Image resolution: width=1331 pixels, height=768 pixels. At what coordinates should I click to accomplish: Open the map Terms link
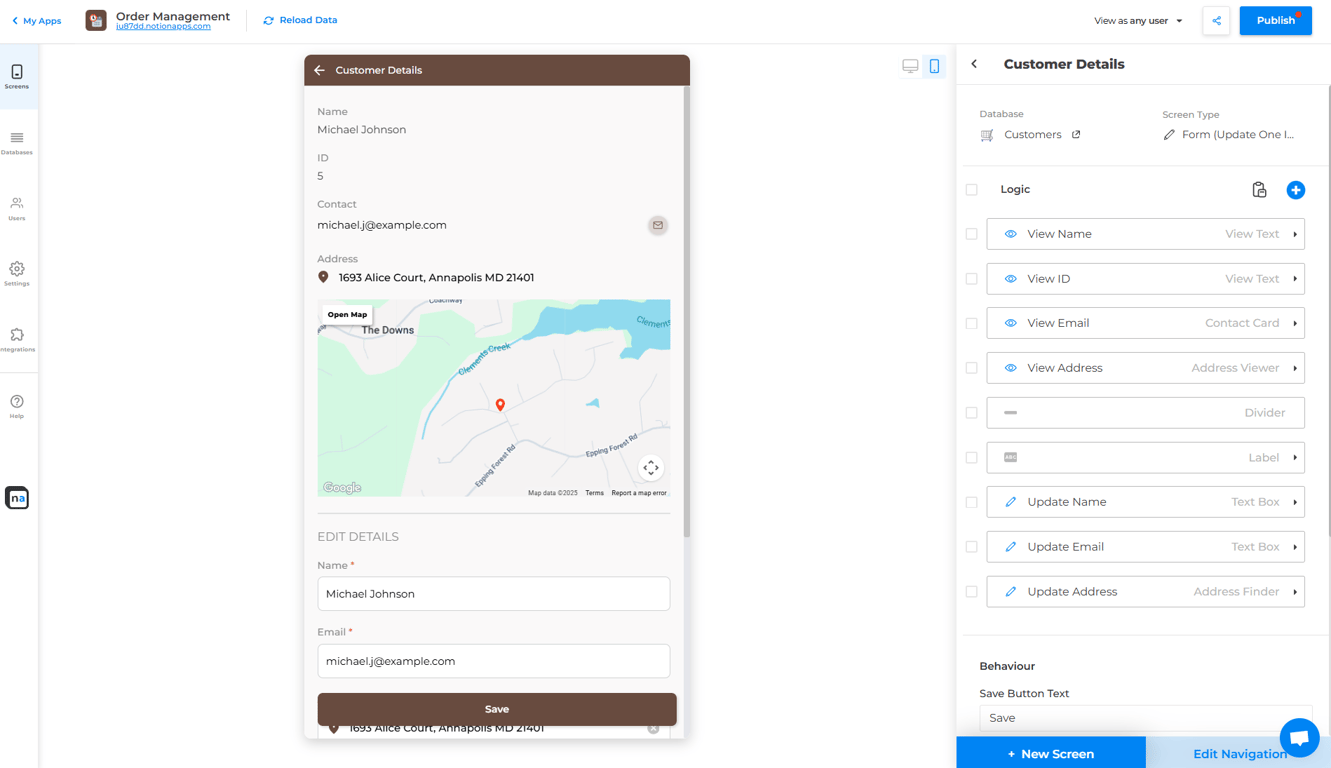pos(594,493)
